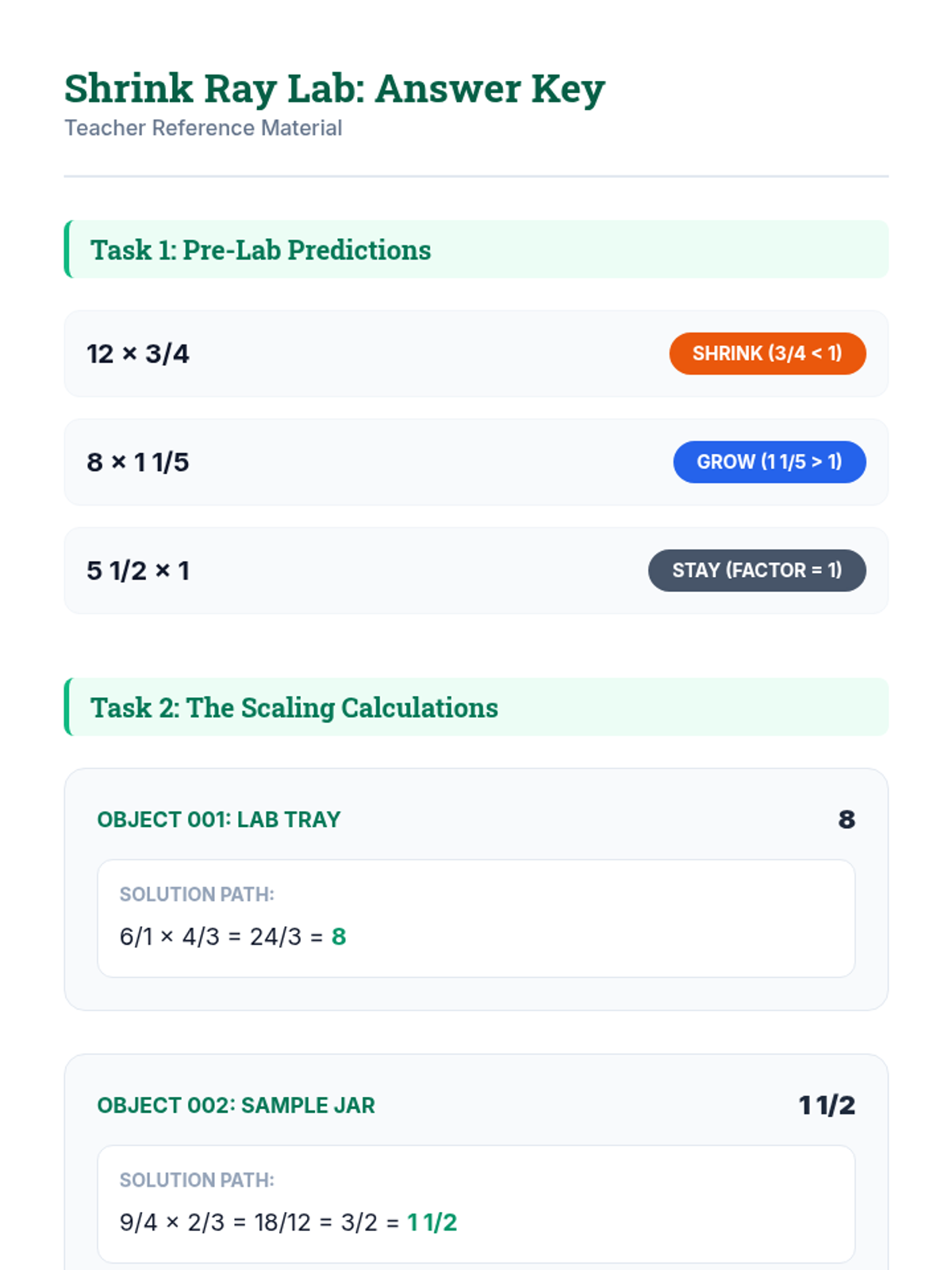Viewport: 952px width, 1270px height.
Task: Click the 5 1/2 × 1 expression
Action: coord(138,571)
